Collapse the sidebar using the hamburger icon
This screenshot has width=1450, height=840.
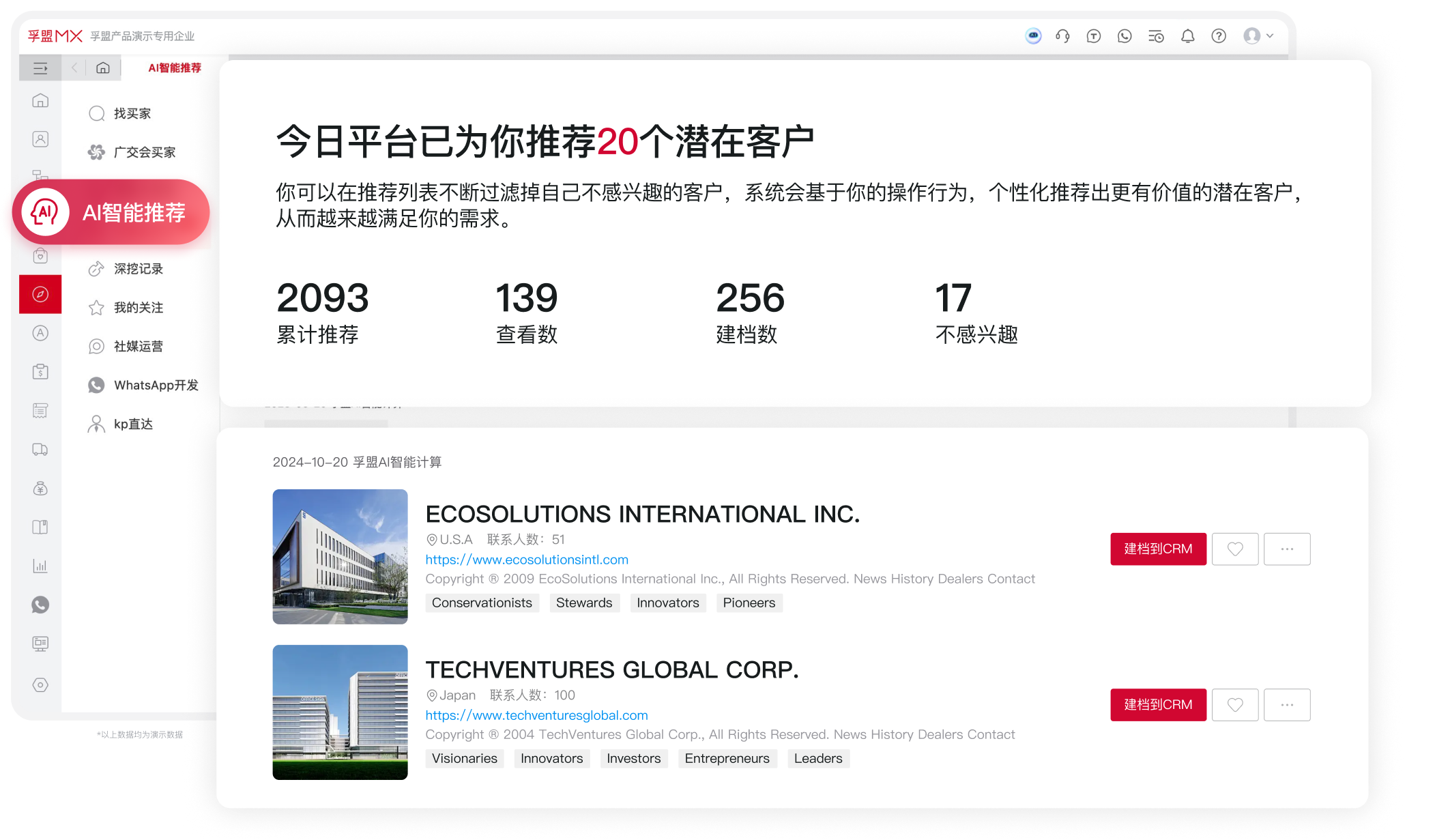[40, 68]
